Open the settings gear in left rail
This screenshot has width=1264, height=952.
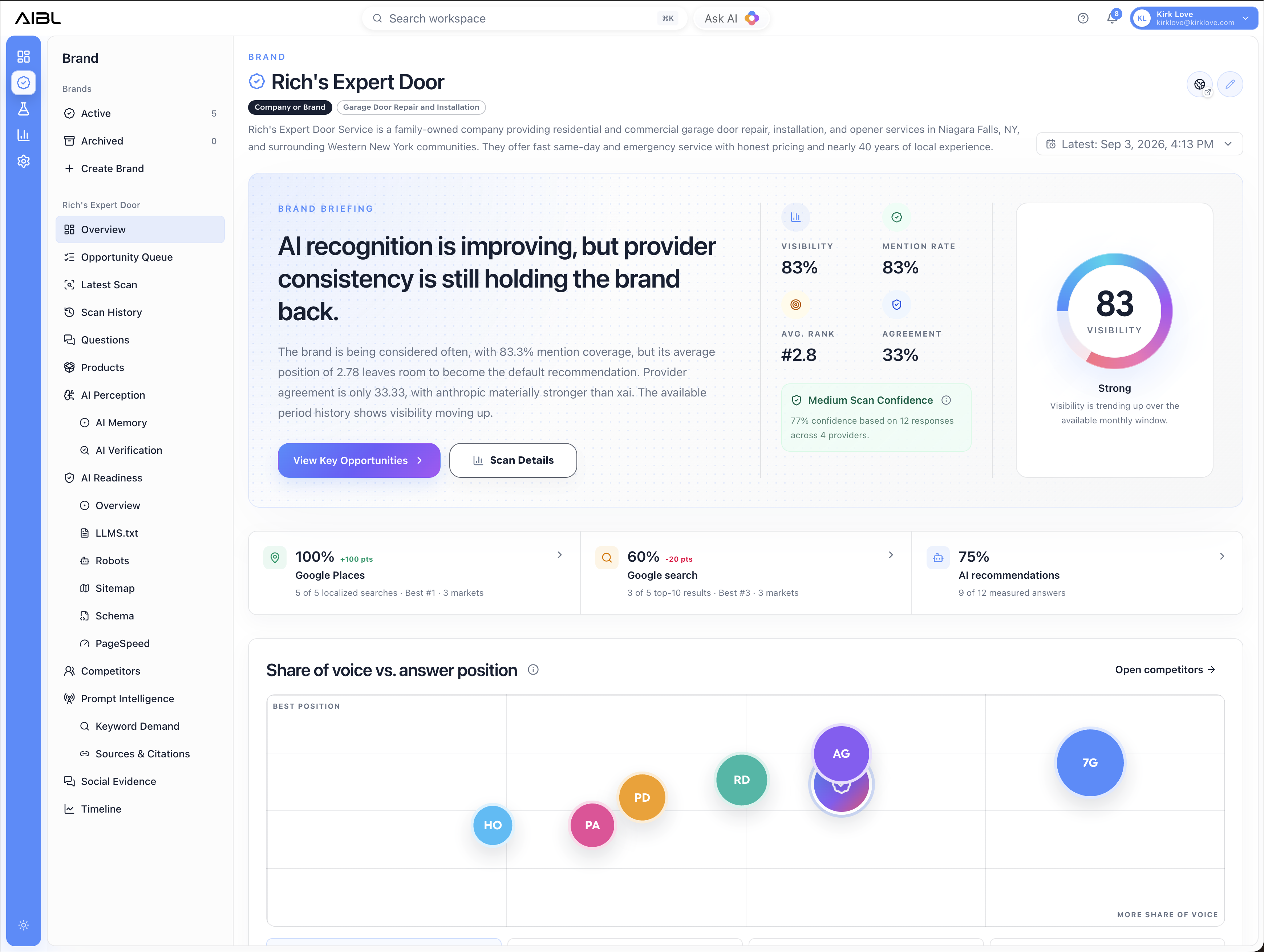24,162
